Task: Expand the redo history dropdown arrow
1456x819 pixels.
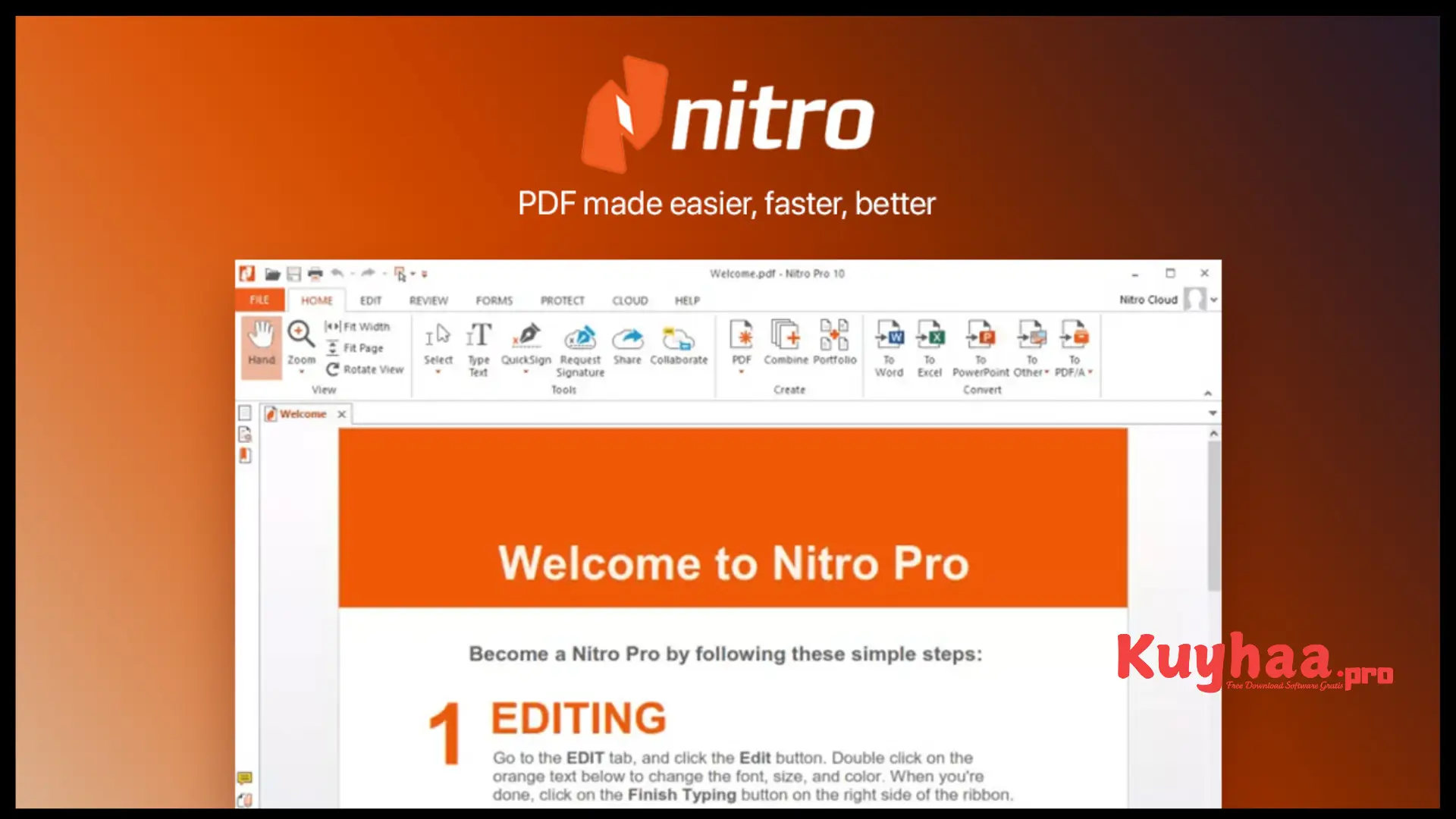Action: pyautogui.click(x=384, y=274)
